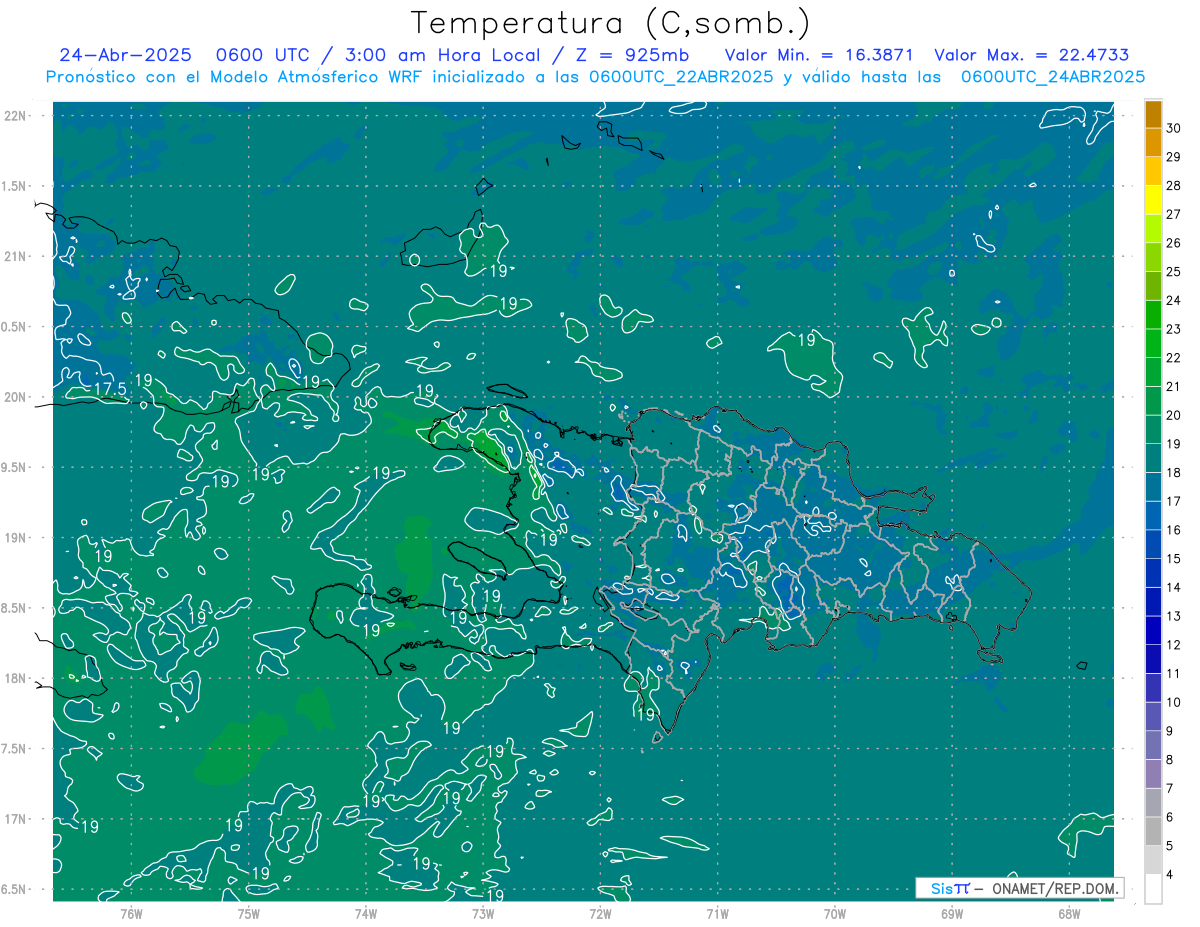Click the 'ONAMET/REP.DOM.' credit label
This screenshot has width=1200, height=927.
pyautogui.click(x=1054, y=888)
